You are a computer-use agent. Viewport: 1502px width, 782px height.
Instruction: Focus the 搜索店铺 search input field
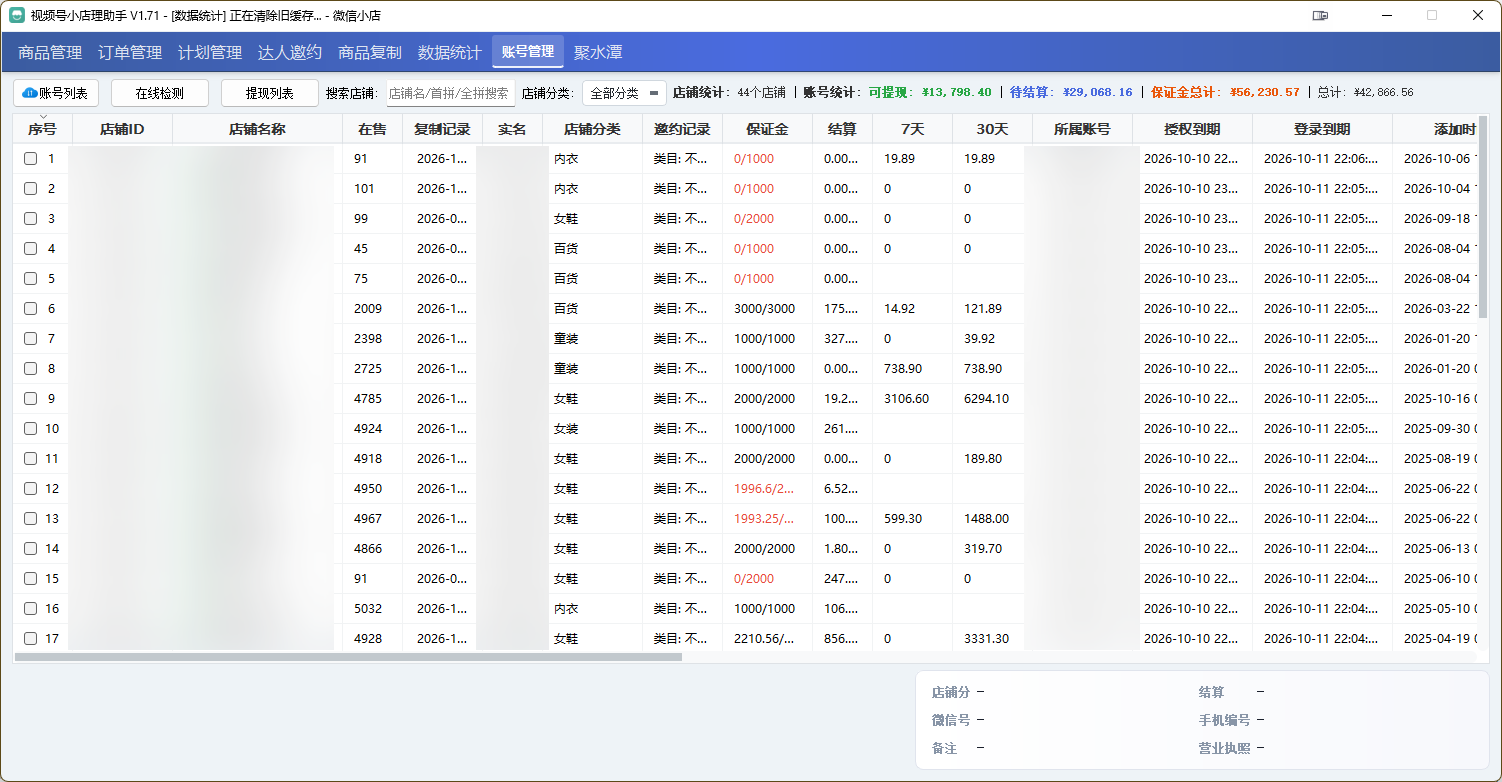click(x=450, y=93)
